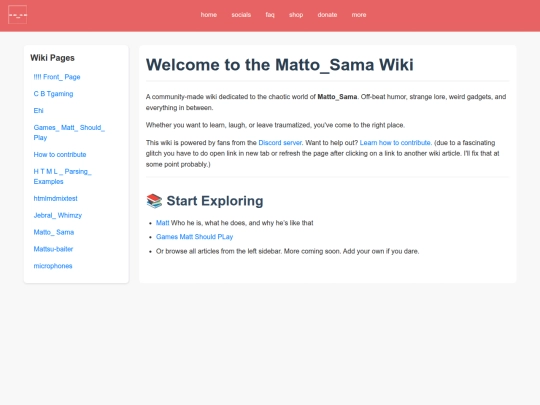Screen dimensions: 540x405
Task: Open the more menu in header
Action: pyautogui.click(x=359, y=15)
